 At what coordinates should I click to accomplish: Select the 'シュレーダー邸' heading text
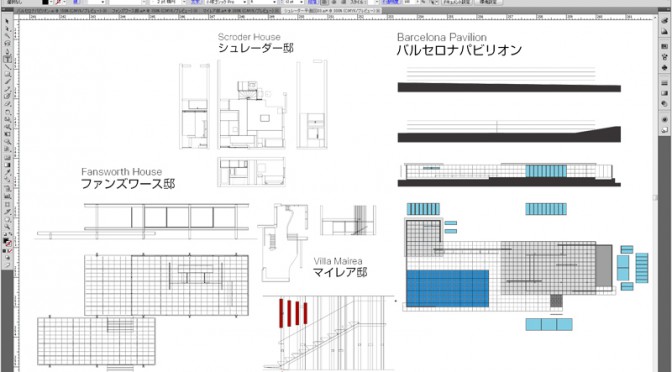pos(256,48)
